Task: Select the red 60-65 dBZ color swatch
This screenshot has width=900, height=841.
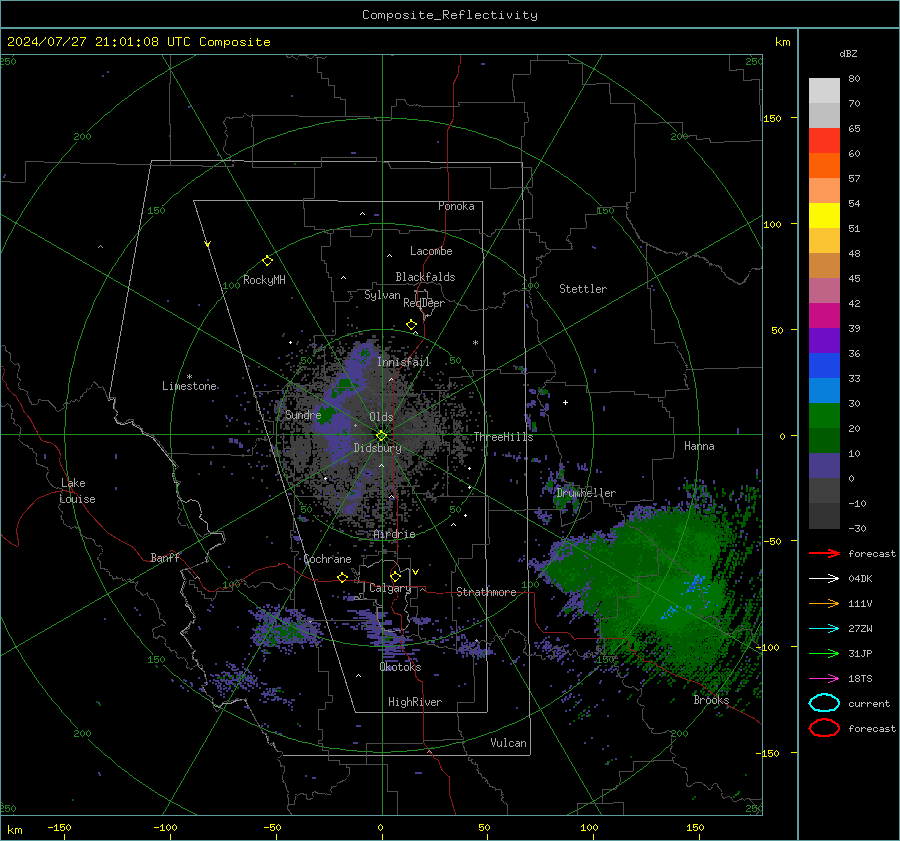Action: [824, 140]
